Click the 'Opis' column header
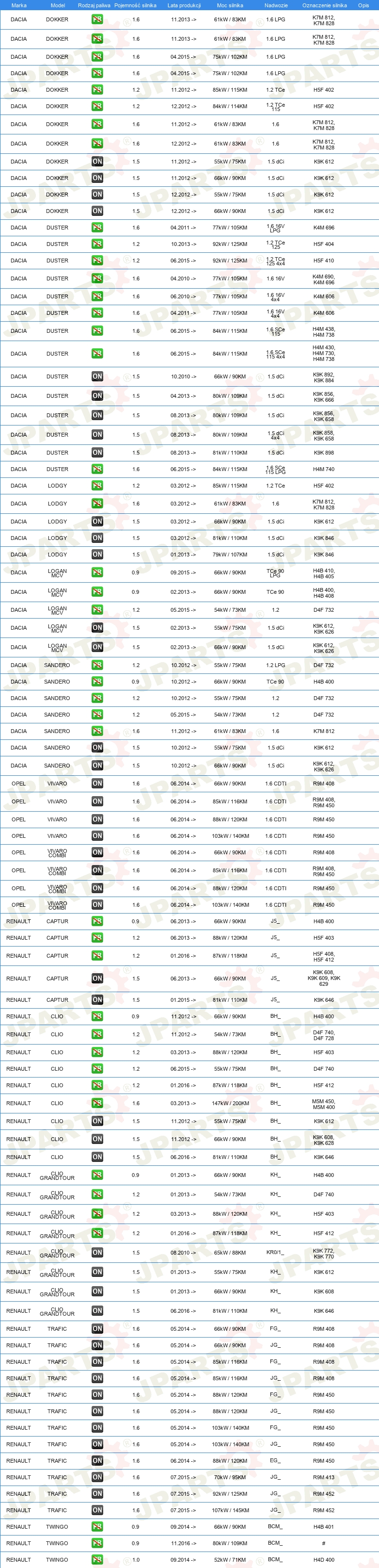 coord(363,5)
